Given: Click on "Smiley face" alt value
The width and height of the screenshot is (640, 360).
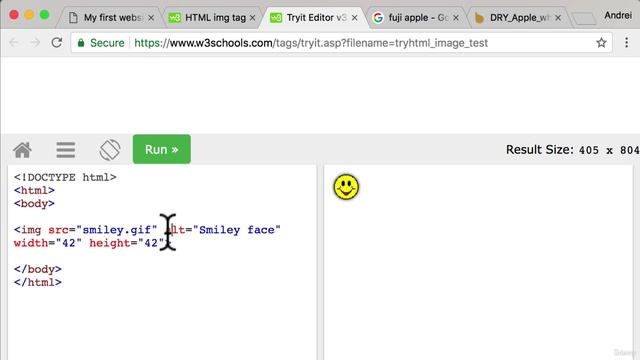Looking at the screenshot, I should tap(237, 230).
